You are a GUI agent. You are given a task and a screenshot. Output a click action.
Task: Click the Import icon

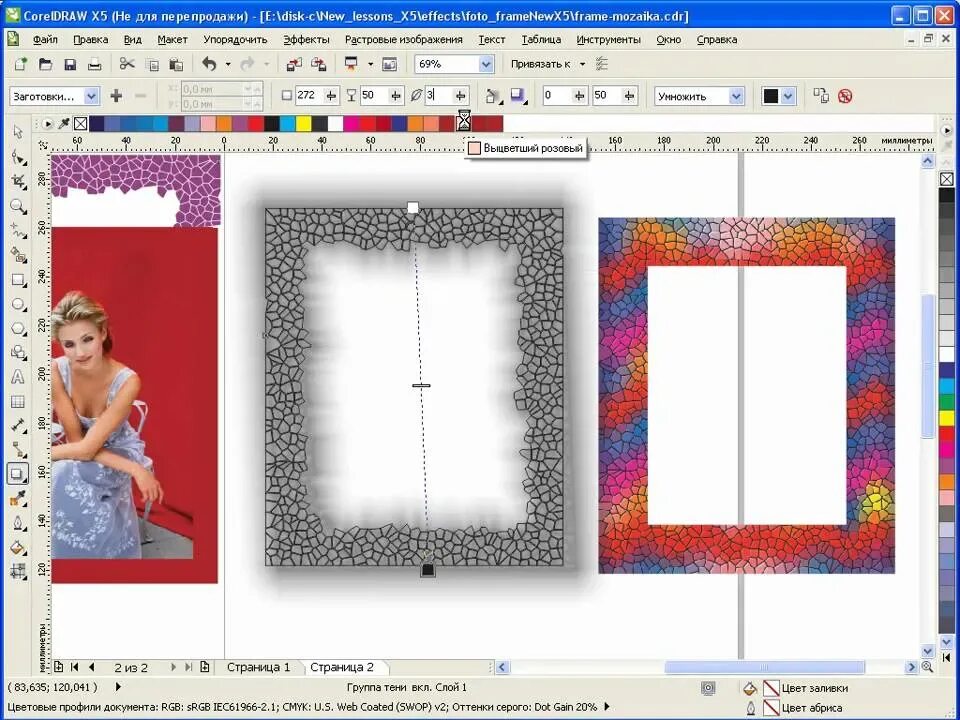coord(294,64)
